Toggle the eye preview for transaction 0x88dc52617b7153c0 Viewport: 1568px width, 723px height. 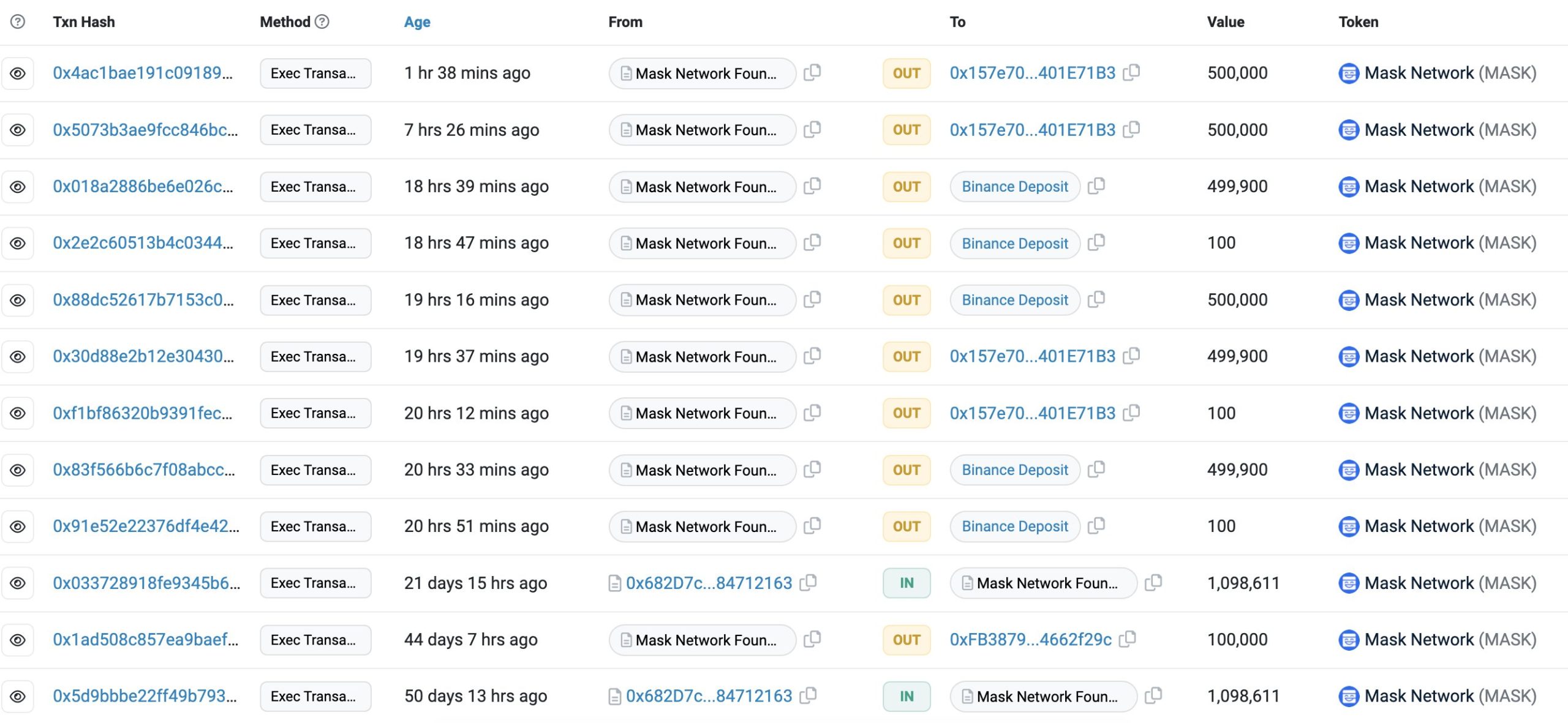pos(18,300)
